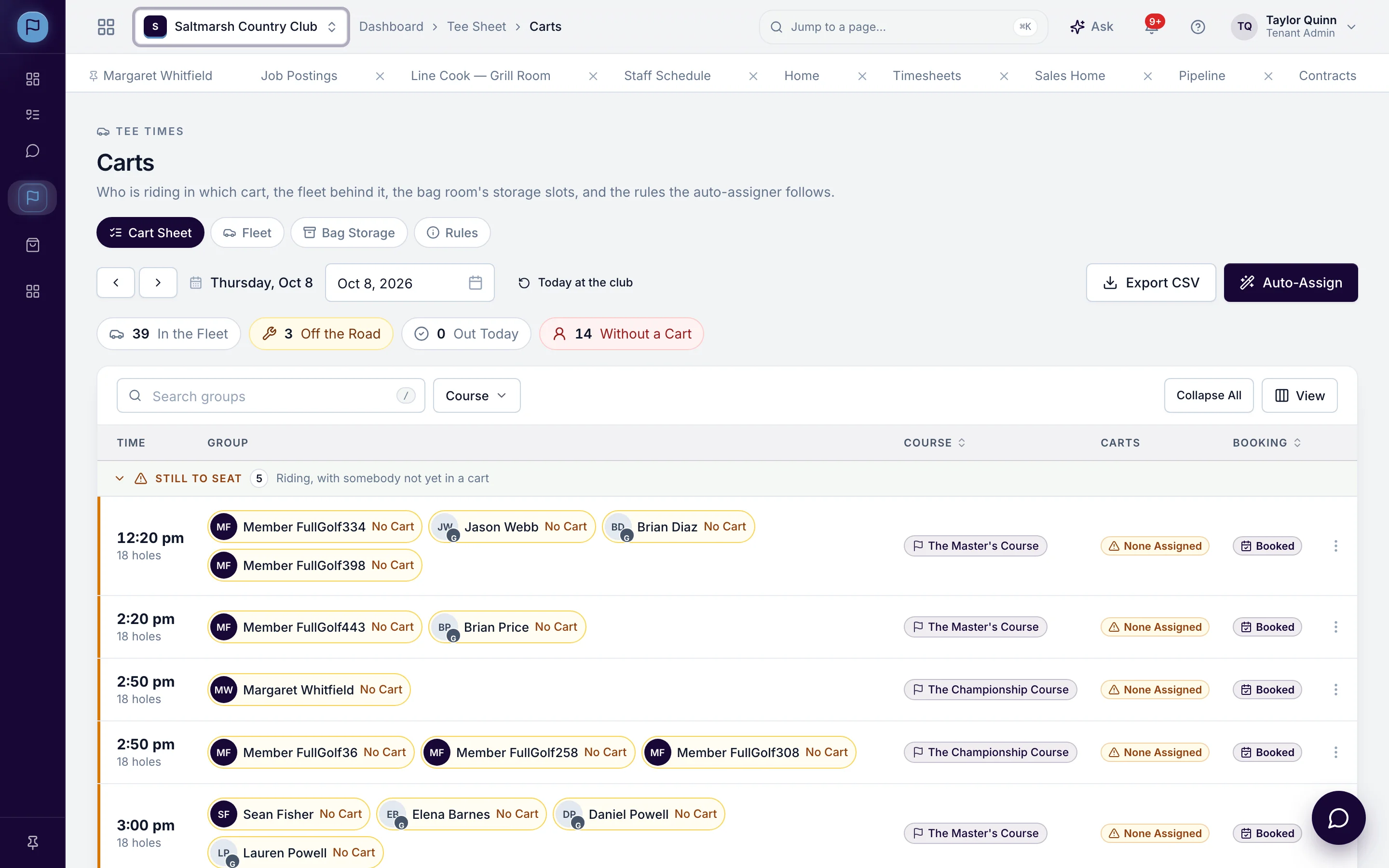Open the shopping bag icon in the sidebar
The image size is (1389, 868).
coord(33,245)
